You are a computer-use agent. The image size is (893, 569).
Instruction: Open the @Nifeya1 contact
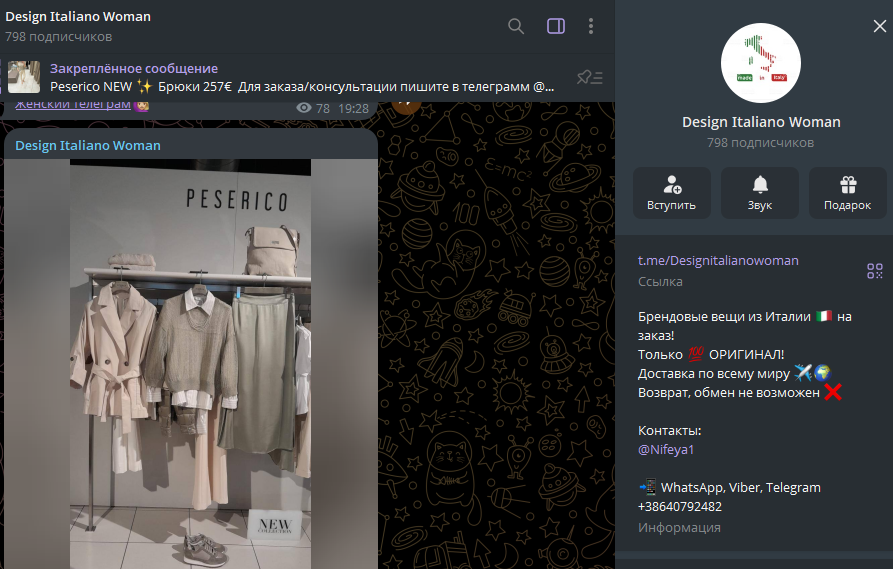click(666, 449)
